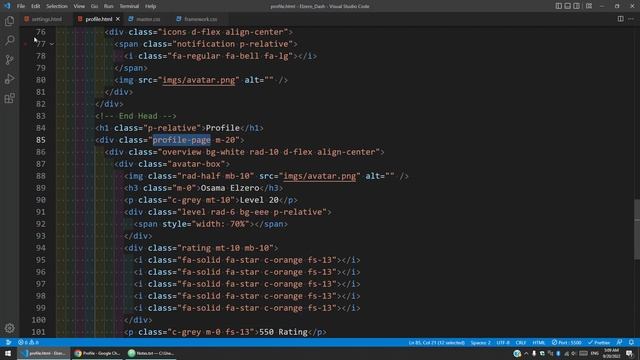Open the Go menu
Viewport: 640px width, 360px height.
tap(94, 6)
